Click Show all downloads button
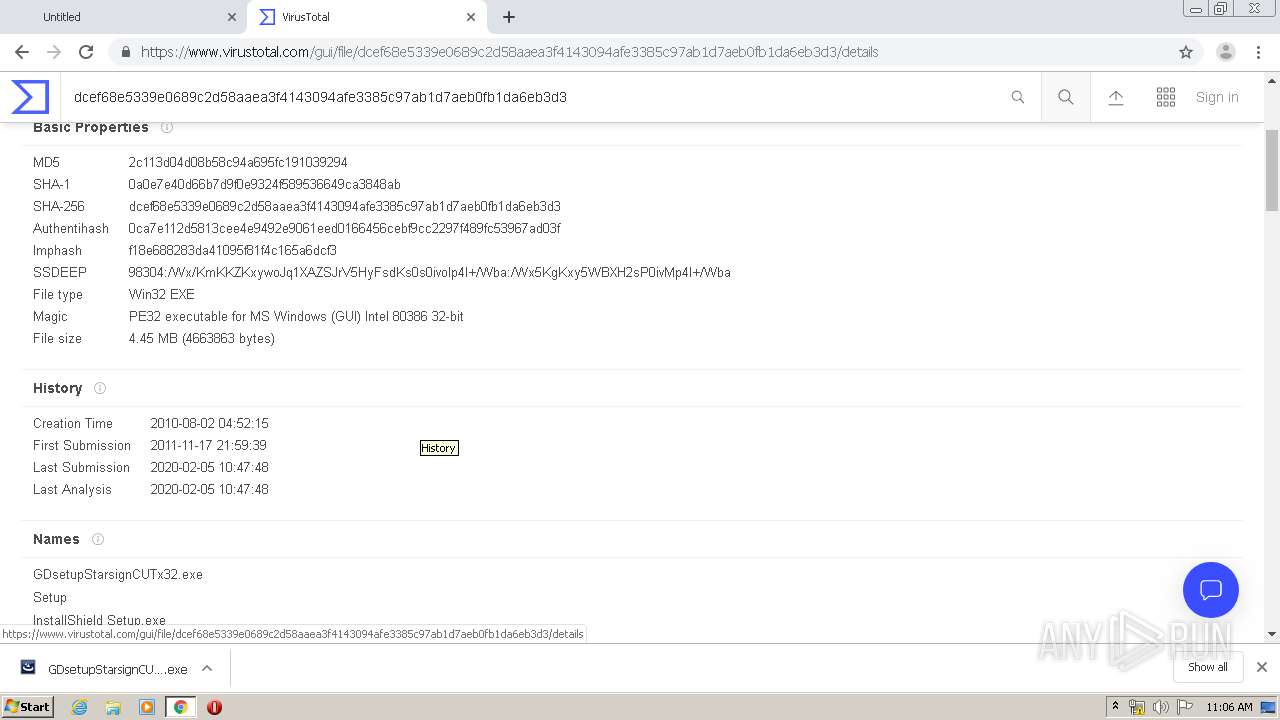Screen dimensions: 1280x720 1207,667
